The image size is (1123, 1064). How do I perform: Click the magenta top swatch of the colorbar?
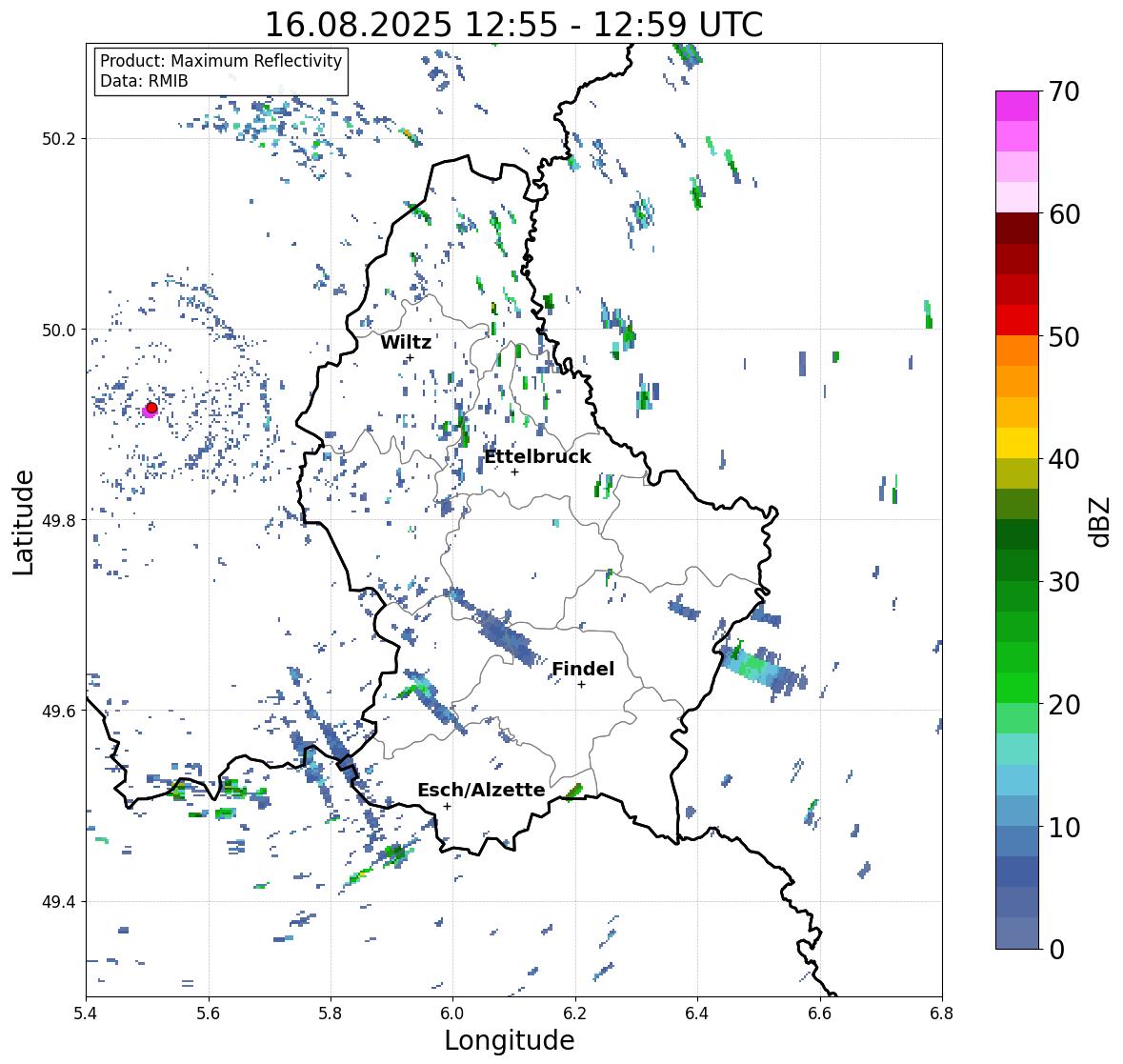tap(1017, 106)
